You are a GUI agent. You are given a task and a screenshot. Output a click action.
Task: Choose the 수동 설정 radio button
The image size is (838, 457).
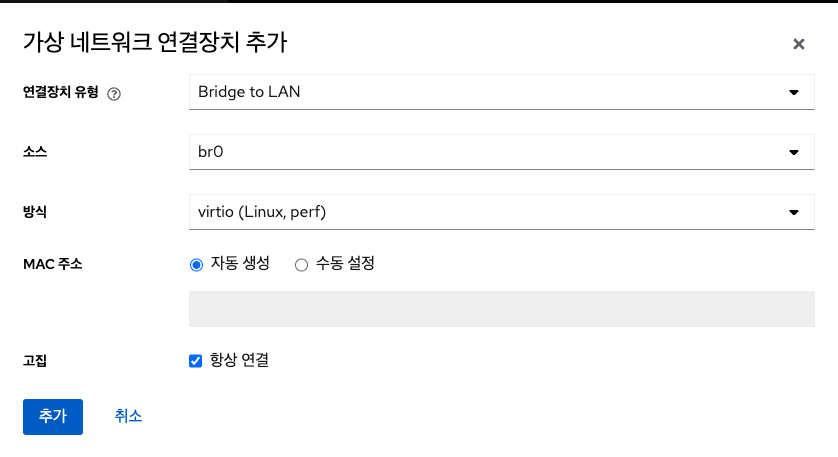tap(301, 265)
